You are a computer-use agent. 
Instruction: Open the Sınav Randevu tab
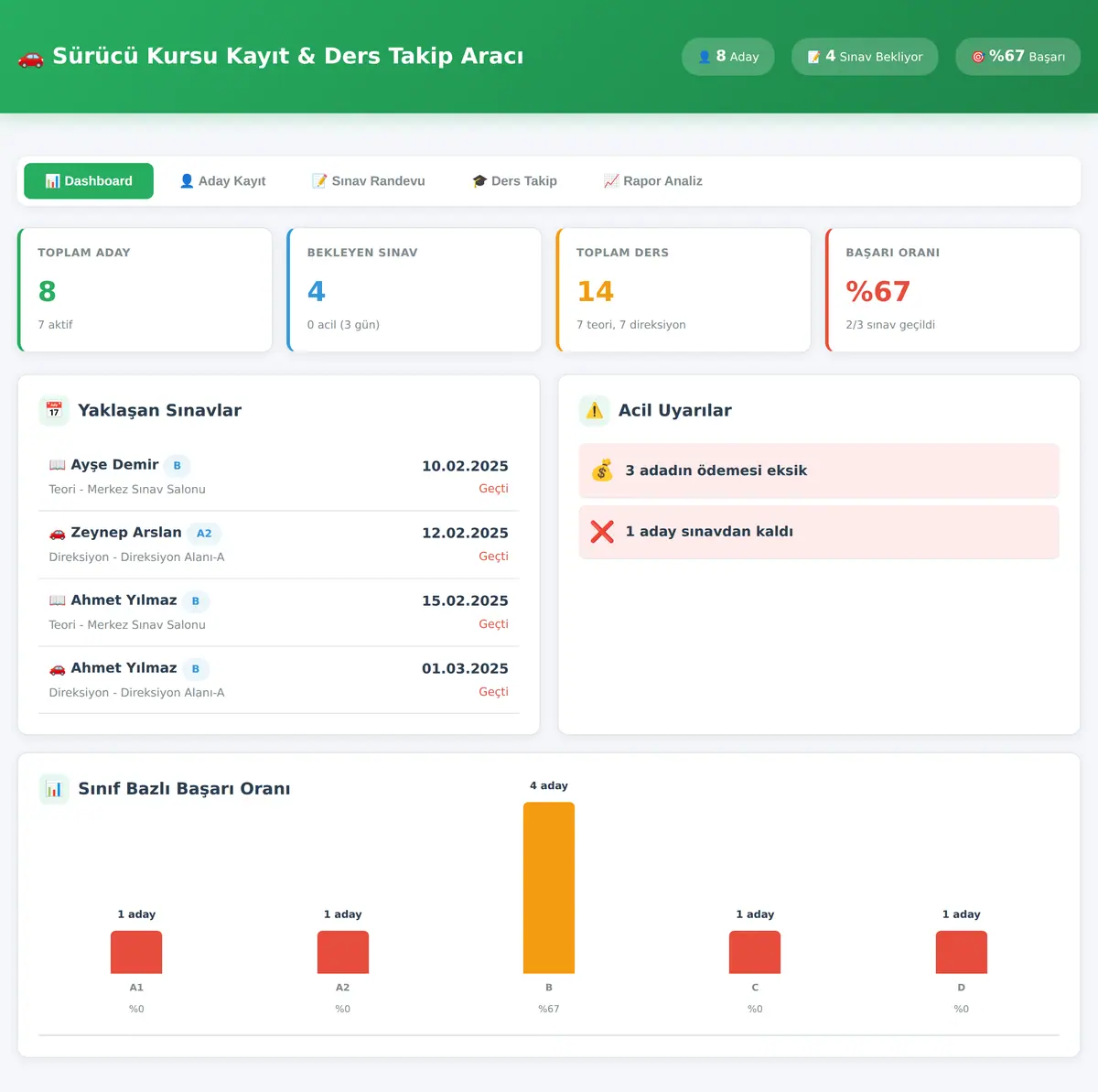(x=369, y=181)
